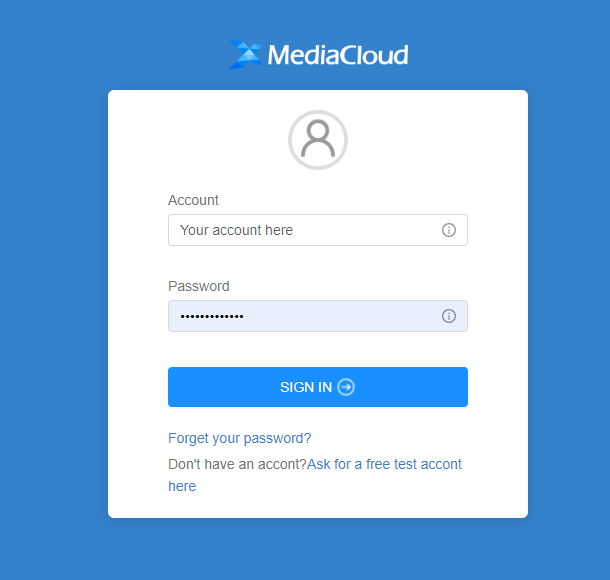Click the user avatar silhouette icon
610x580 pixels.
(x=318, y=138)
